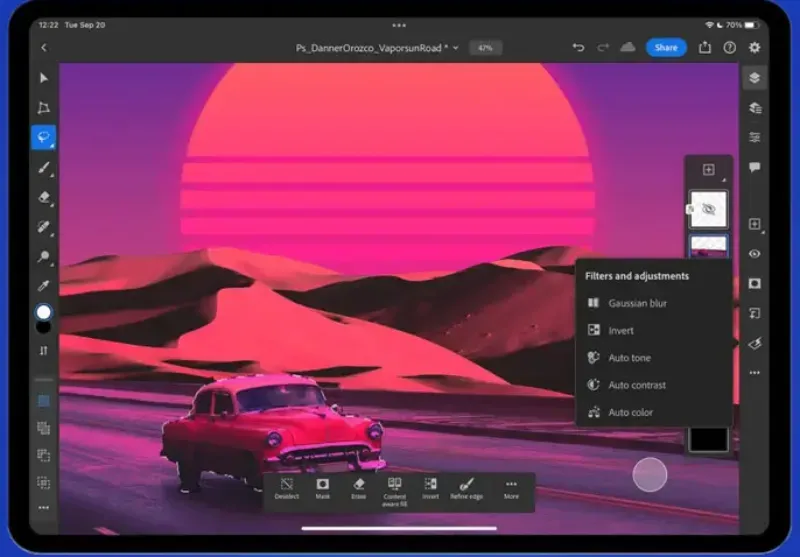This screenshot has height=557, width=800.
Task: Open right taskbar more options dots
Action: 755,373
